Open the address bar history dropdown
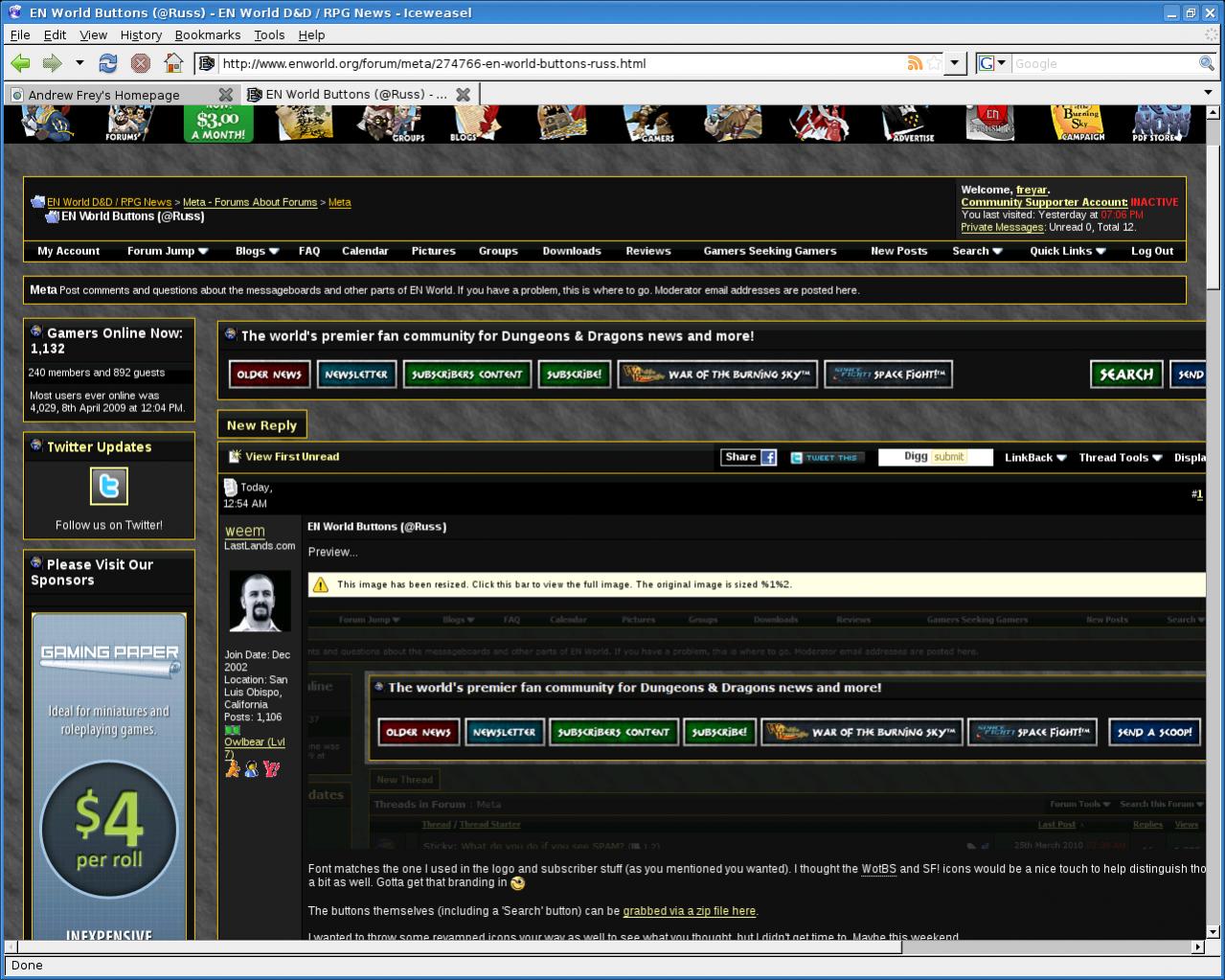Screen dimensions: 1225x980 (x=954, y=63)
